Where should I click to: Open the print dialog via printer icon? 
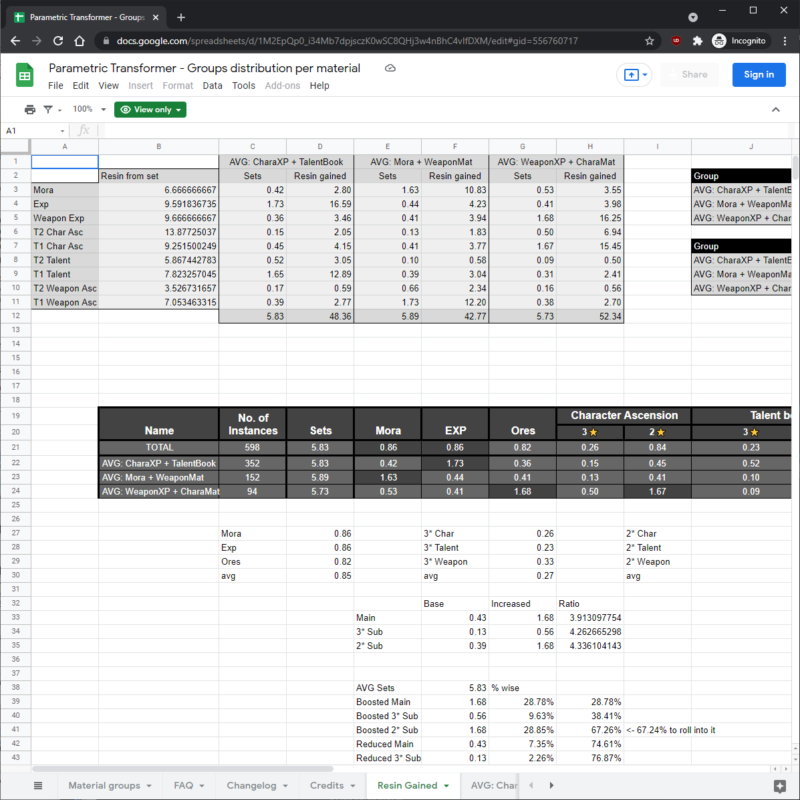click(29, 109)
